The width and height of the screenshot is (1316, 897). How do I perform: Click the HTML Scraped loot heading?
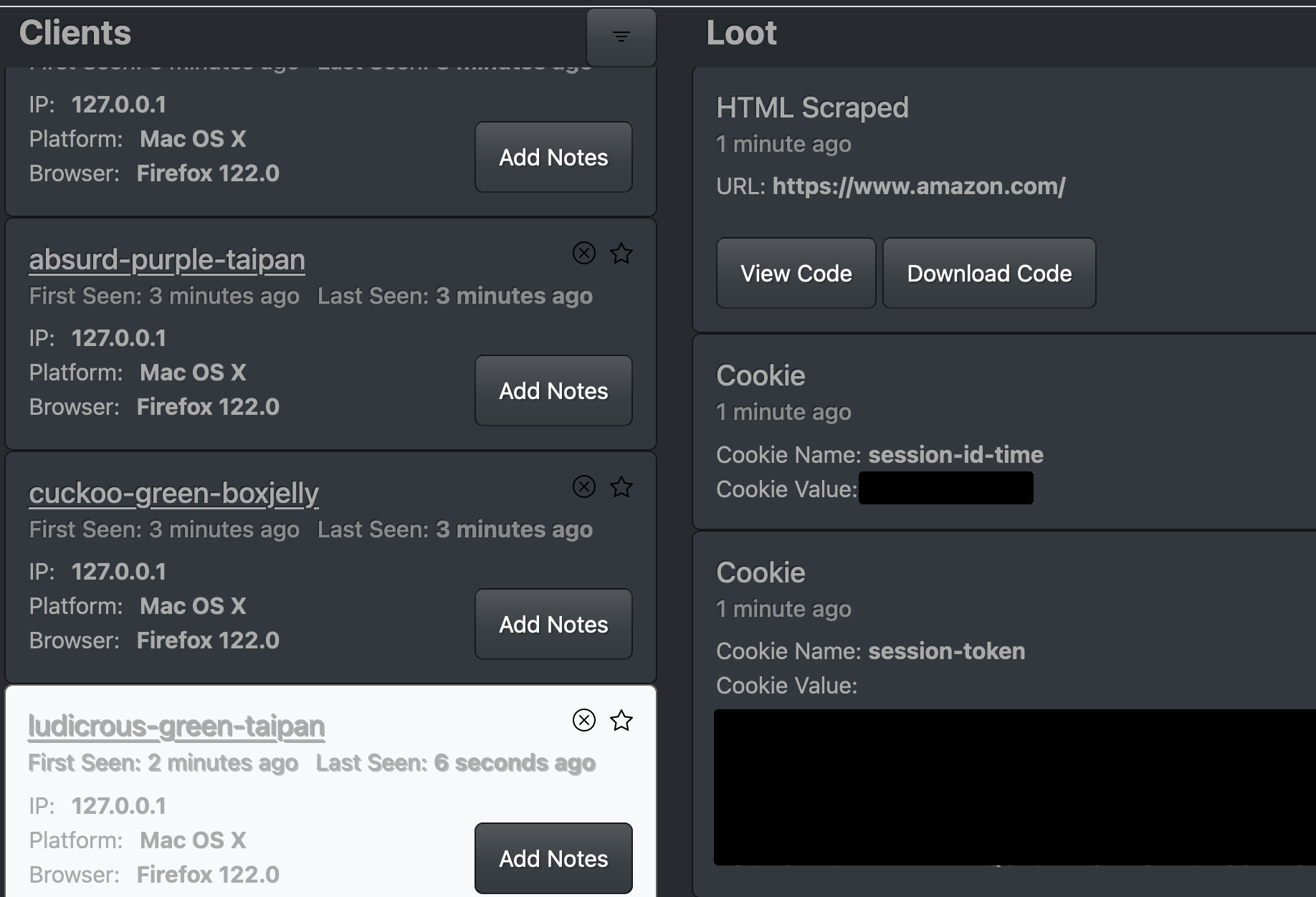[x=812, y=108]
